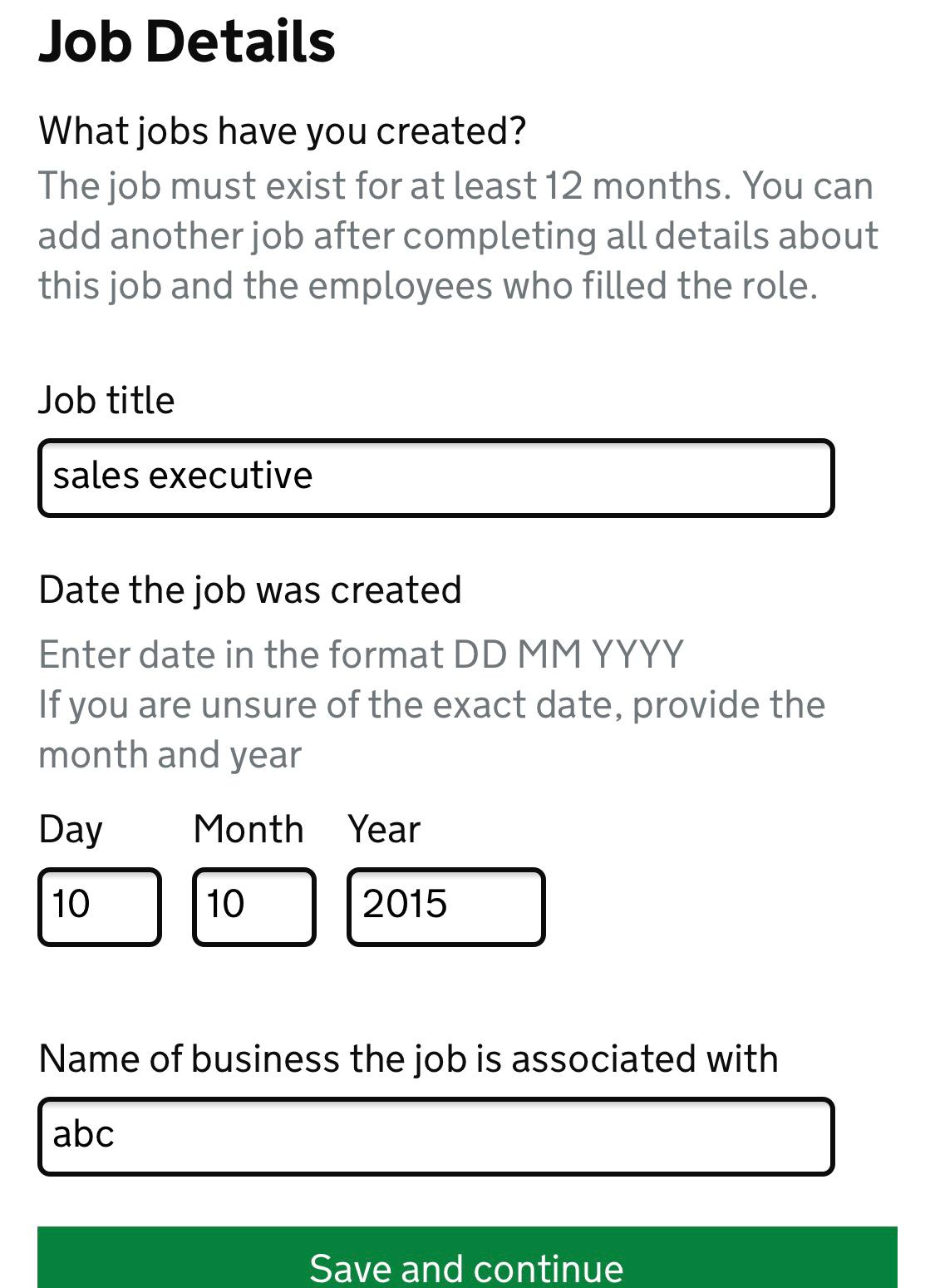
Task: Select the Day input box
Action: [x=100, y=907]
